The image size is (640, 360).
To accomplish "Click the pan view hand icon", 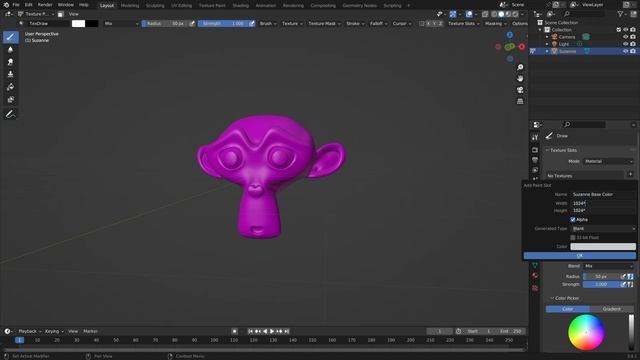I will (x=520, y=78).
